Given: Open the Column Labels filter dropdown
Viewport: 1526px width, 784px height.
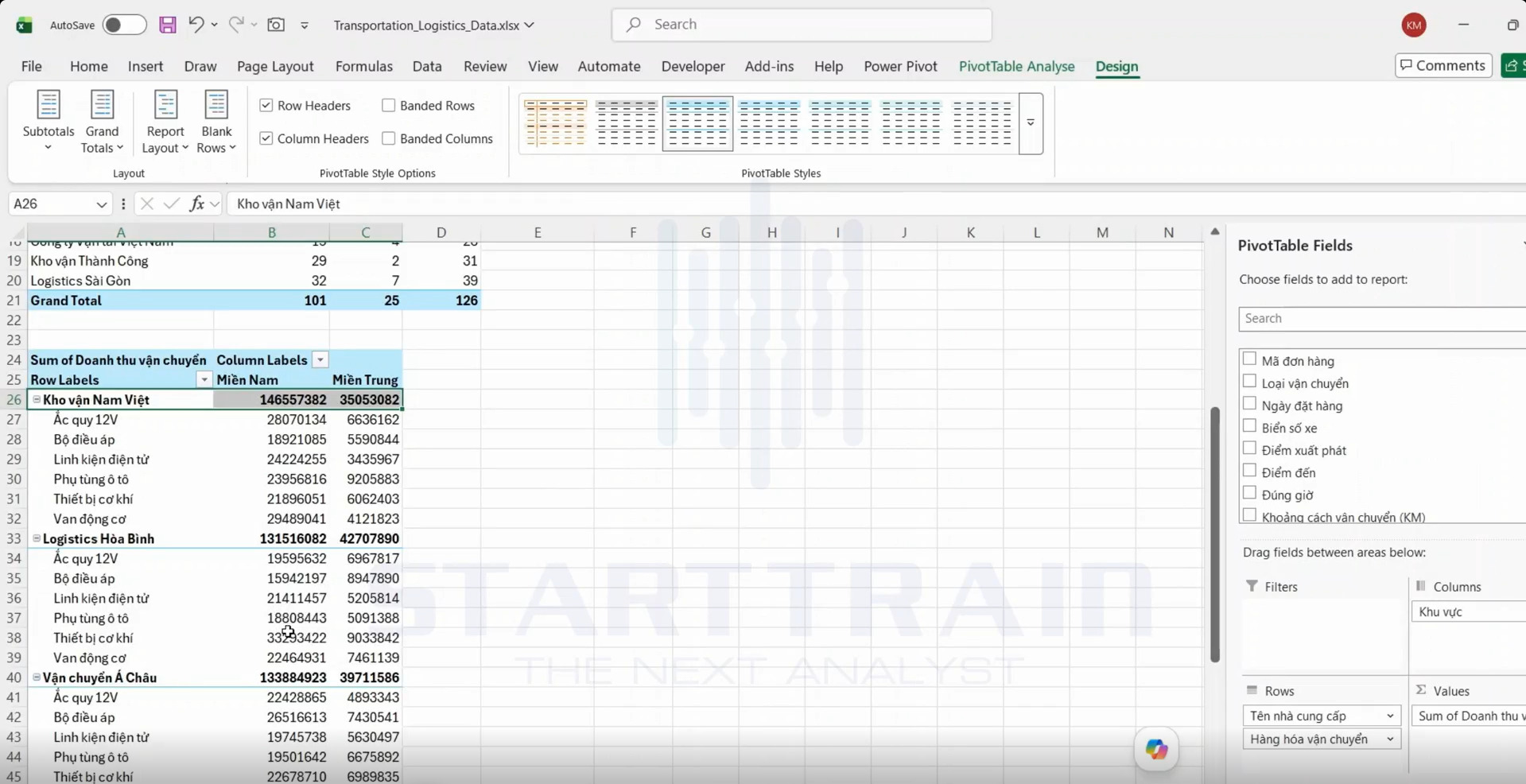Looking at the screenshot, I should coord(320,360).
